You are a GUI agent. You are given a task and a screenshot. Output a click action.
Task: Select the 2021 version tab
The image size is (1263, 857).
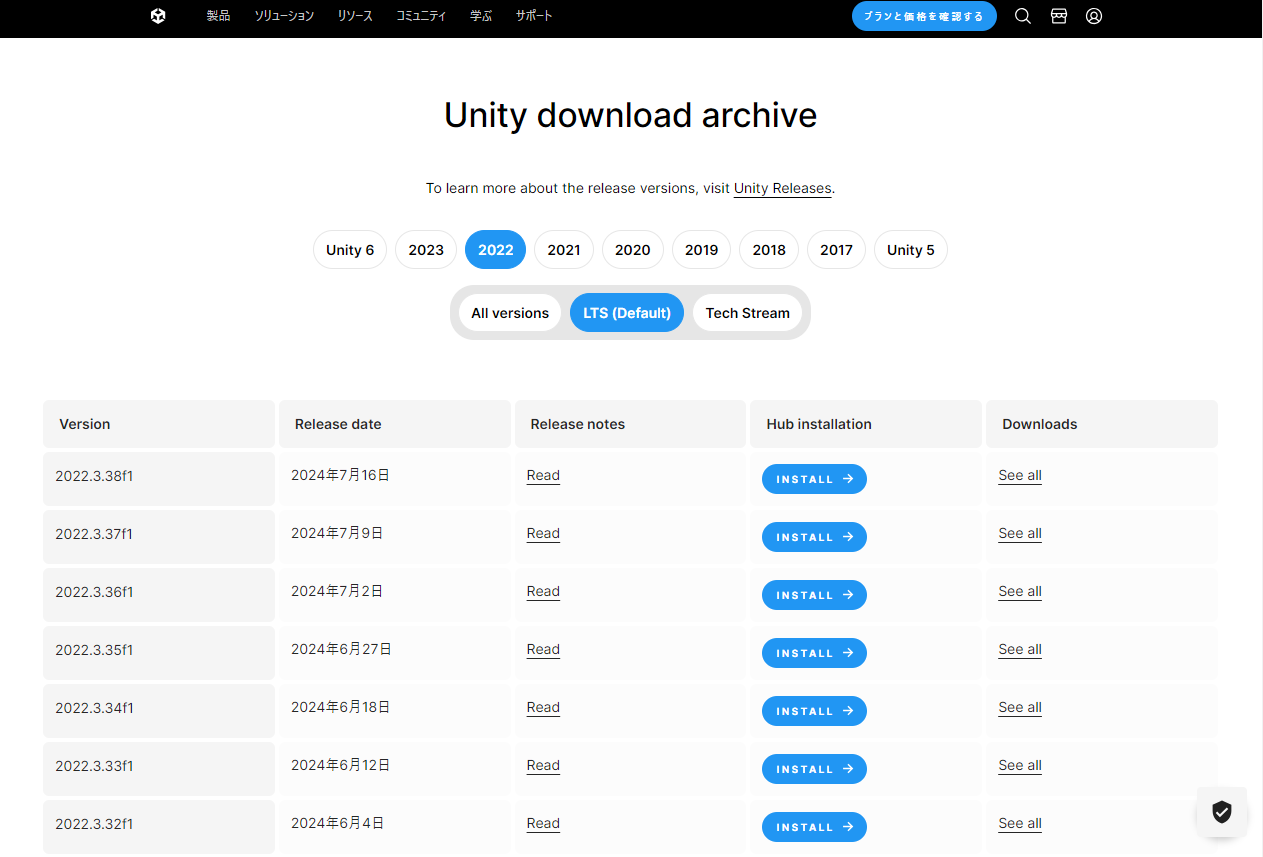[564, 250]
